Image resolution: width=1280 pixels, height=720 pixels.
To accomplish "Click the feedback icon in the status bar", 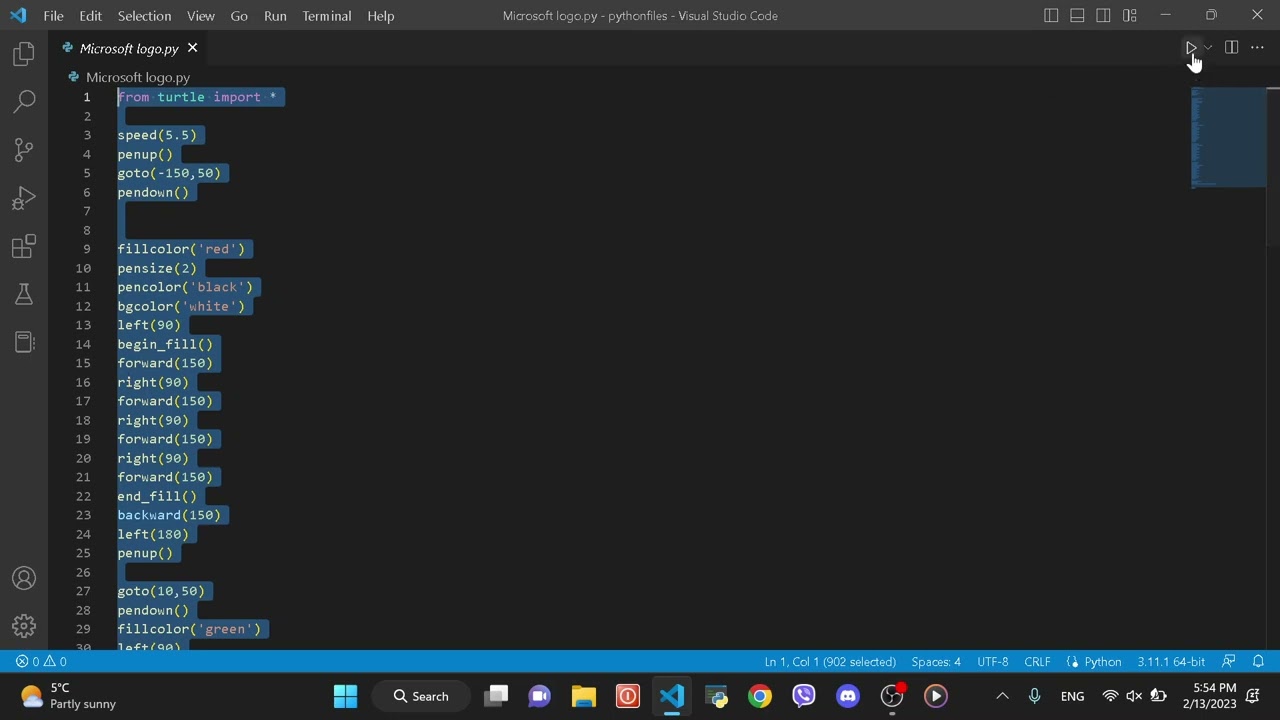I will click(1229, 661).
